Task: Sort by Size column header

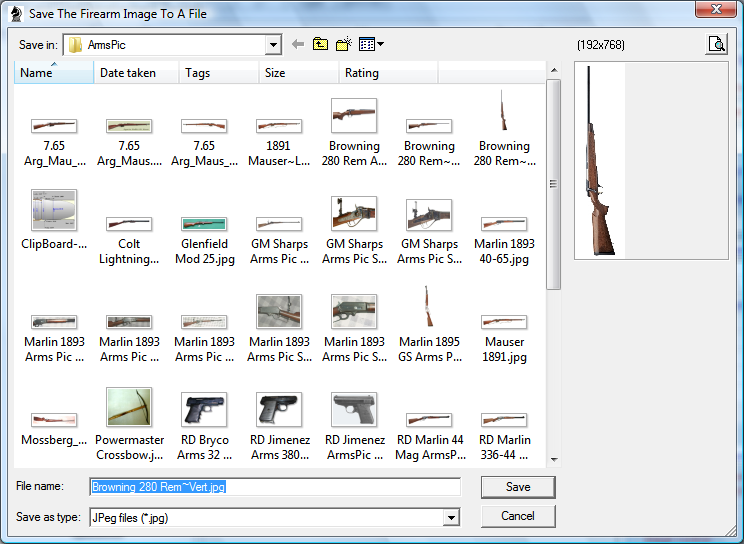Action: [x=299, y=73]
